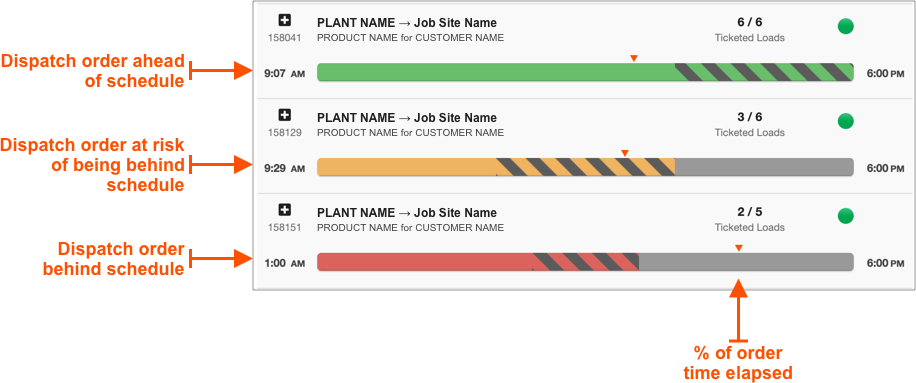Open the 6 / 6 Ticketed Loads count
The width and height of the screenshot is (916, 383).
[750, 29]
